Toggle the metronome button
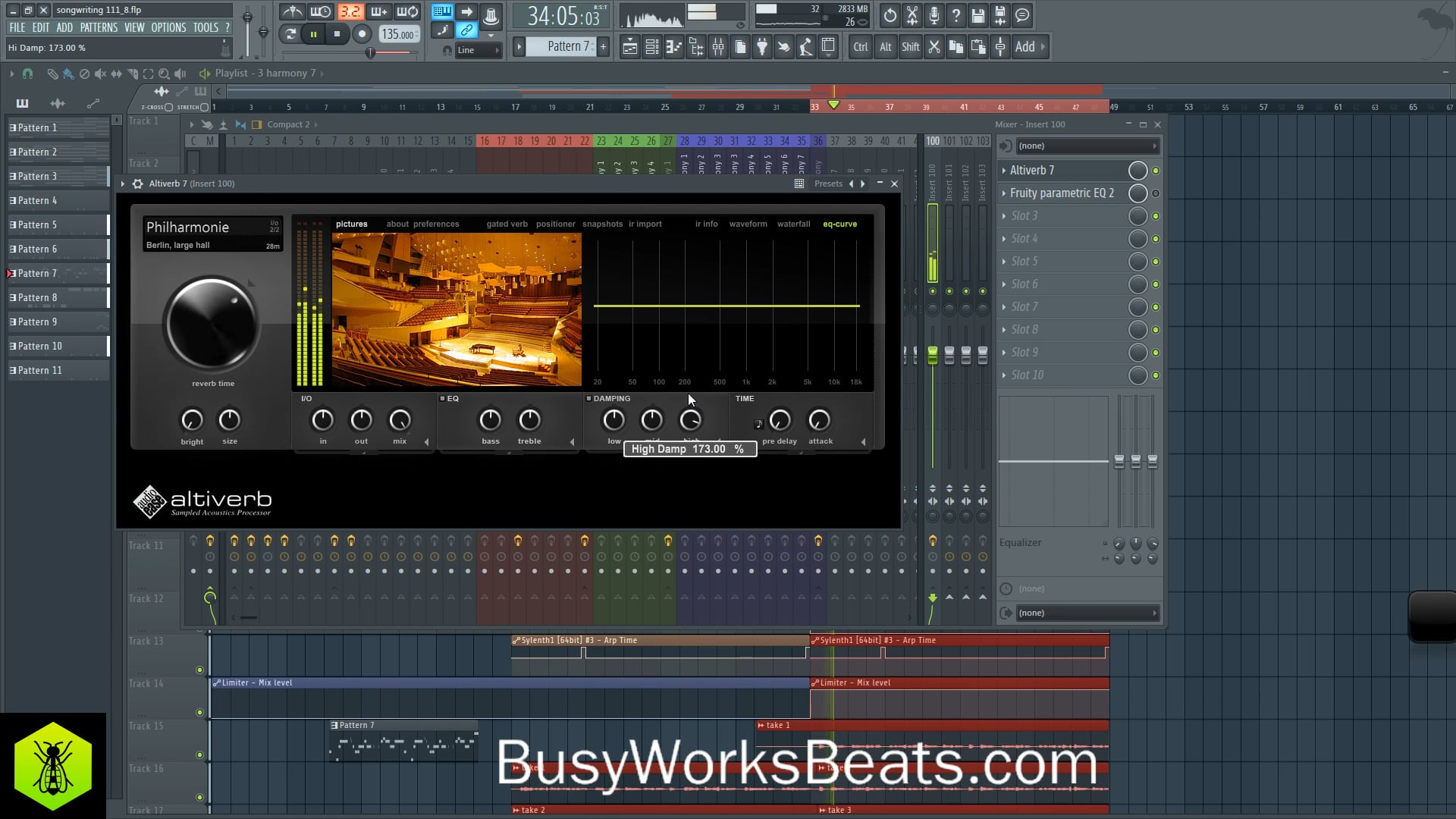1456x819 pixels. (292, 11)
